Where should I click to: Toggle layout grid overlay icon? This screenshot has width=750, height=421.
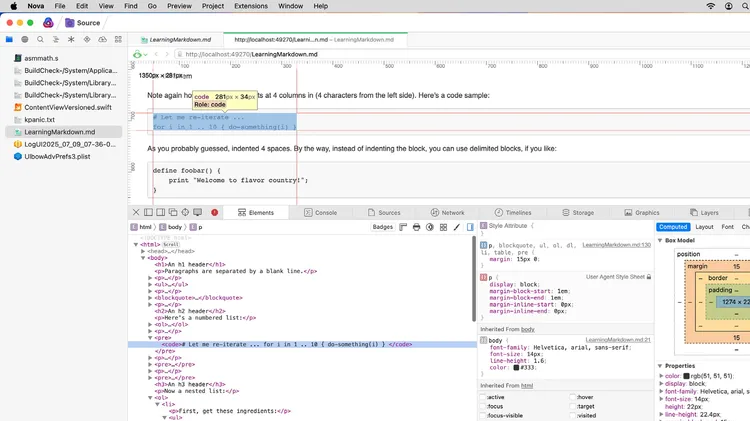coord(443,227)
